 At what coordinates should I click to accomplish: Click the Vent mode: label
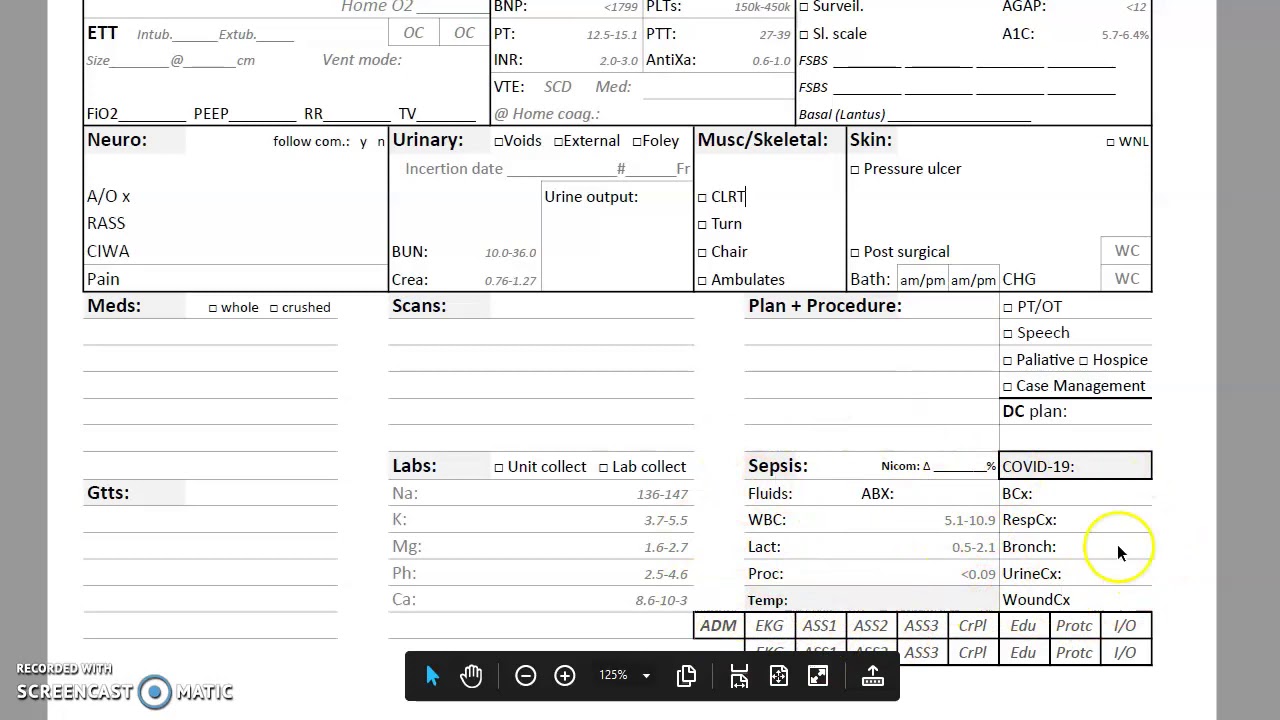click(362, 60)
